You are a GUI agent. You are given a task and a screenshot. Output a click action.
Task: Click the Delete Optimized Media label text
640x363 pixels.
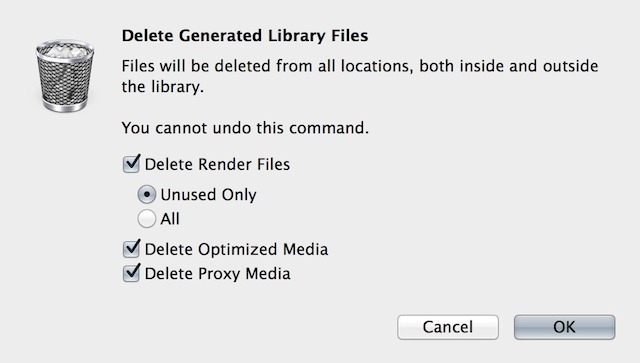236,249
